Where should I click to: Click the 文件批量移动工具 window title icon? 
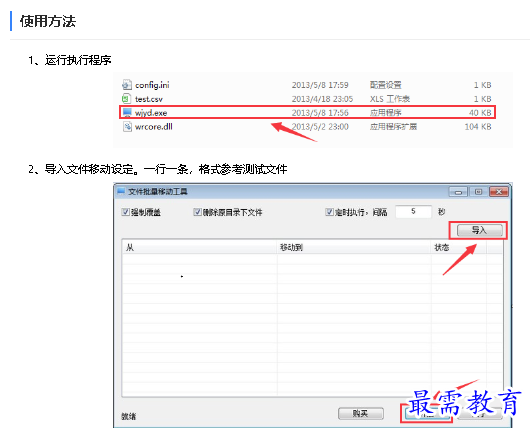tap(121, 192)
